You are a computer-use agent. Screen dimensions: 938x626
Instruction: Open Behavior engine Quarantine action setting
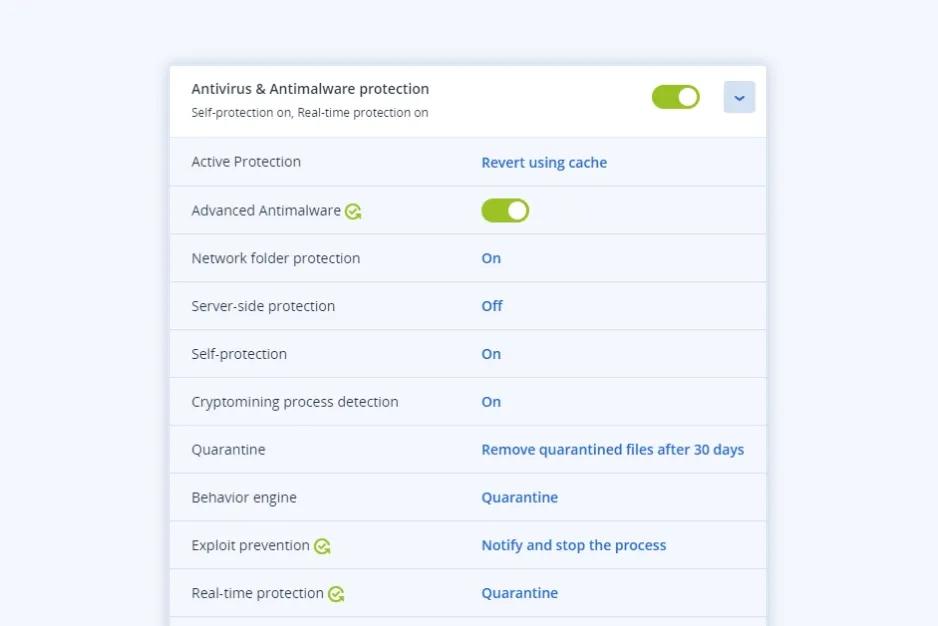tap(519, 498)
